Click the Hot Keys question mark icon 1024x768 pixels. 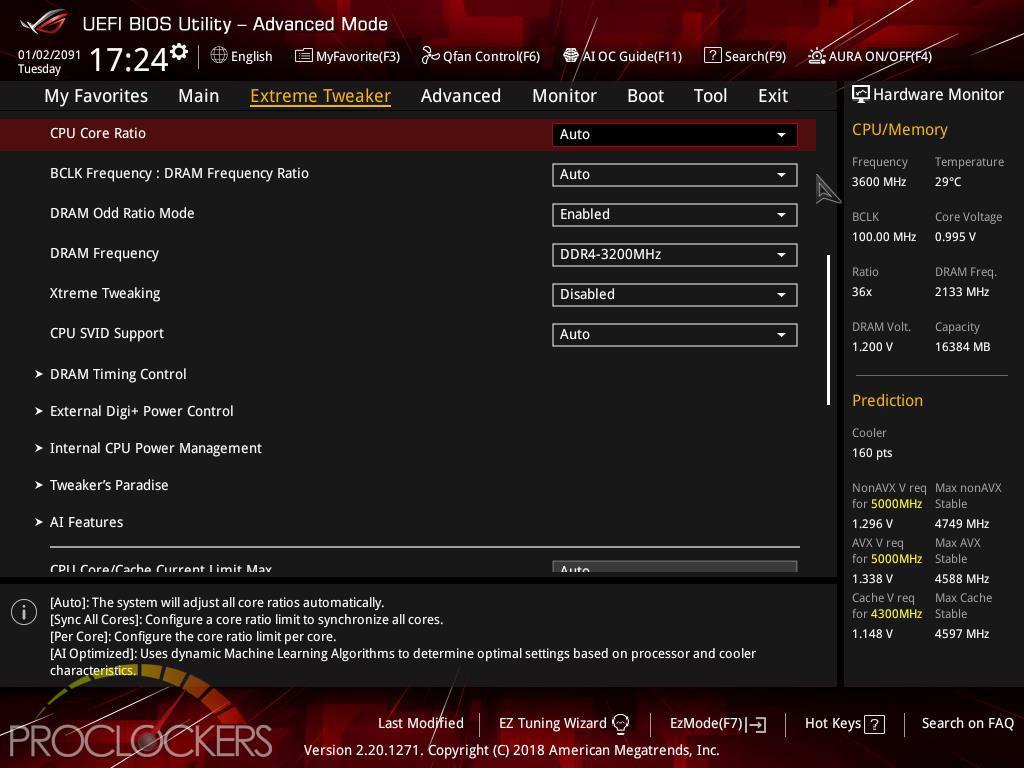point(874,724)
